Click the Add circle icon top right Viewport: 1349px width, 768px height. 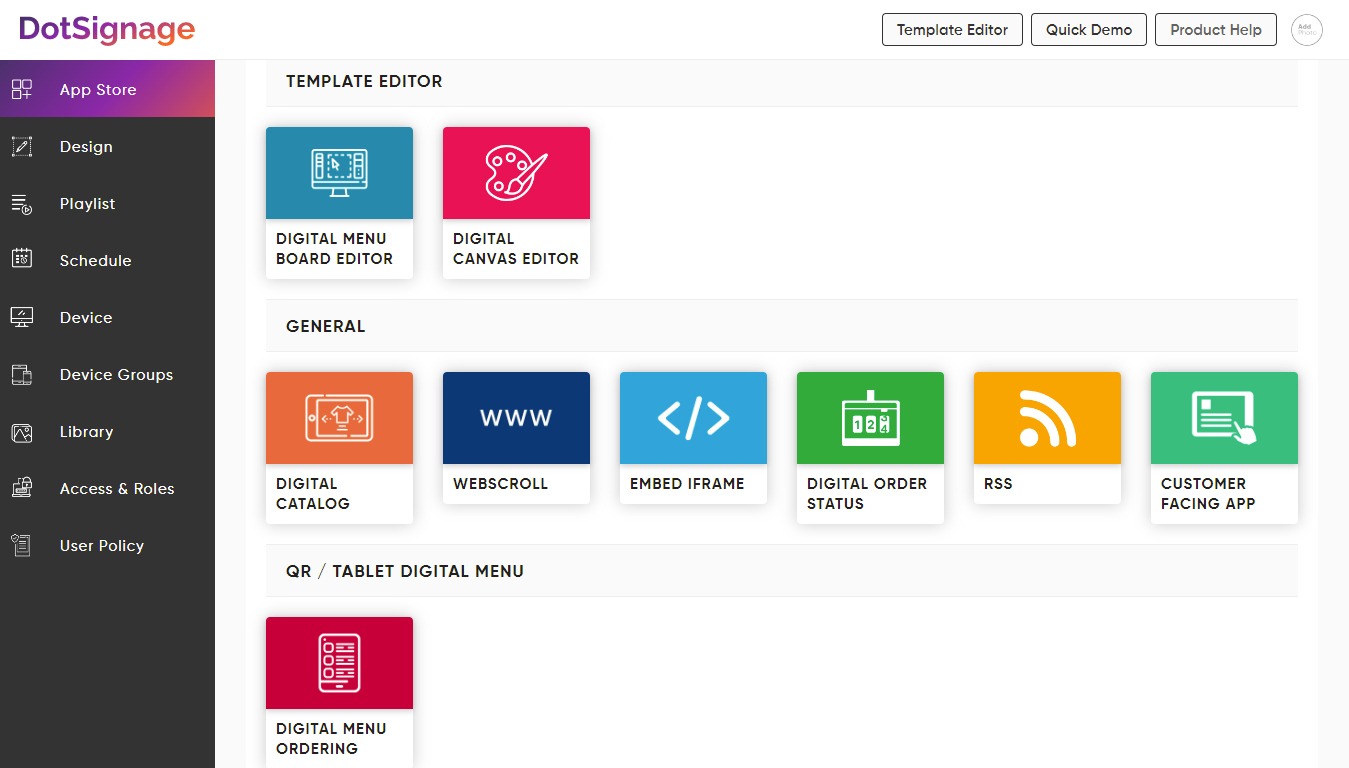(x=1307, y=30)
